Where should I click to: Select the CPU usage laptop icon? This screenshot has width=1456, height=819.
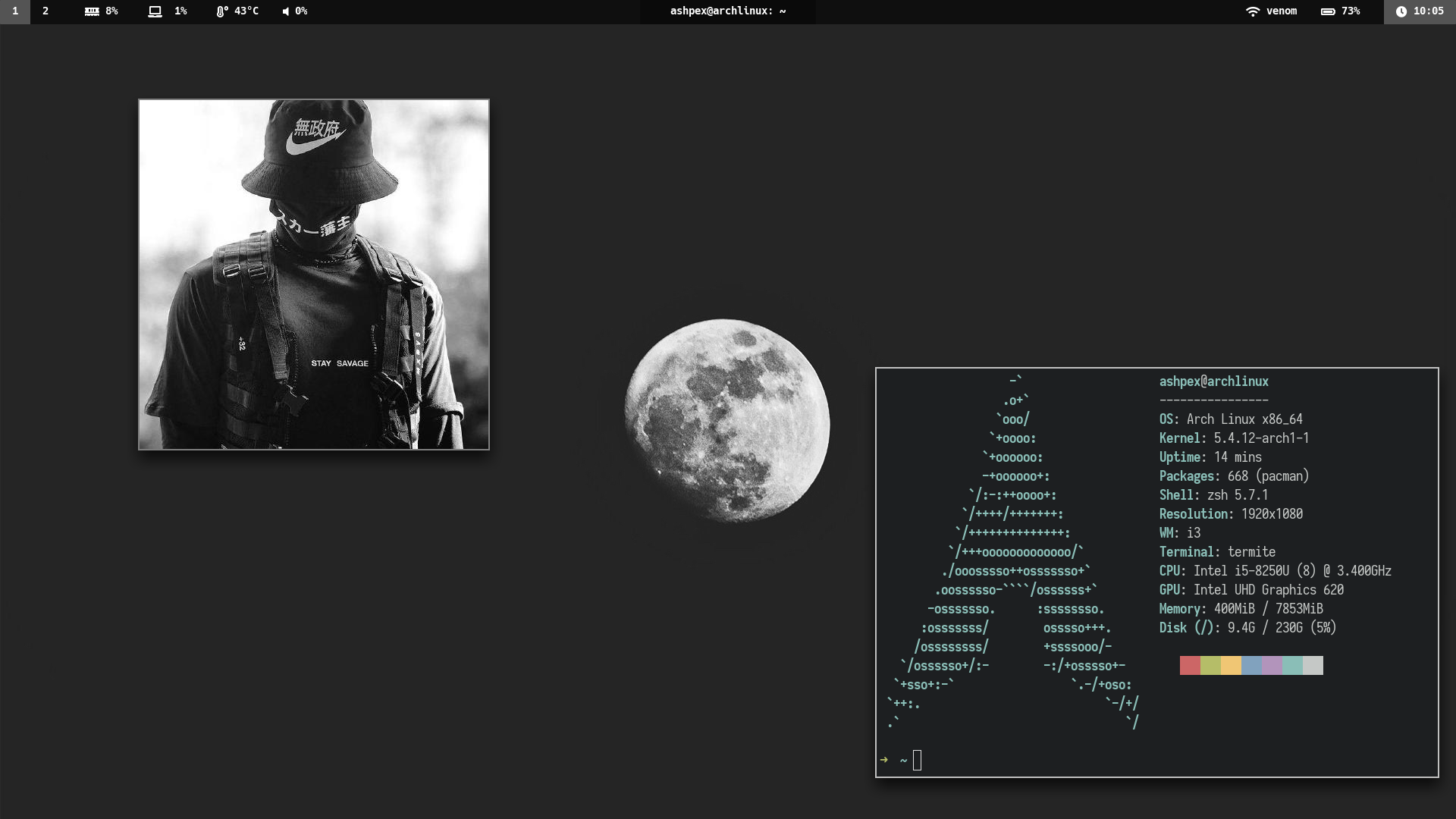pyautogui.click(x=156, y=11)
